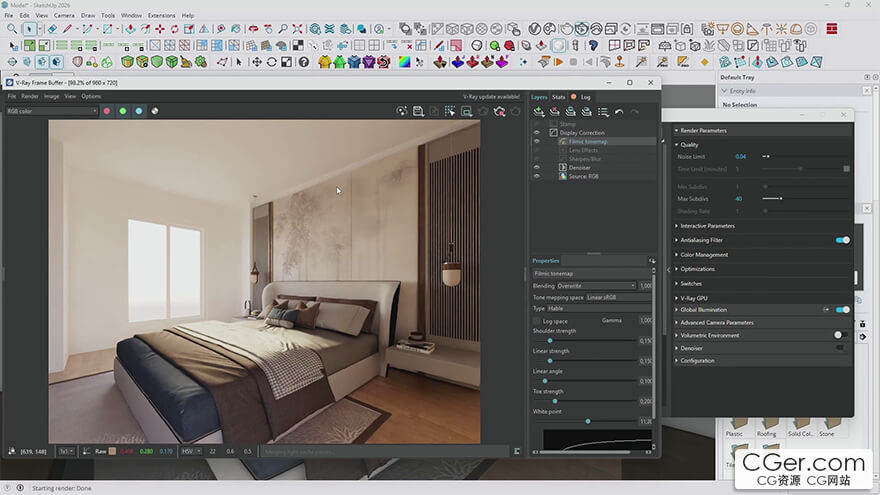Expand the Configuration section
Viewport: 880px width, 495px height.
(x=697, y=361)
